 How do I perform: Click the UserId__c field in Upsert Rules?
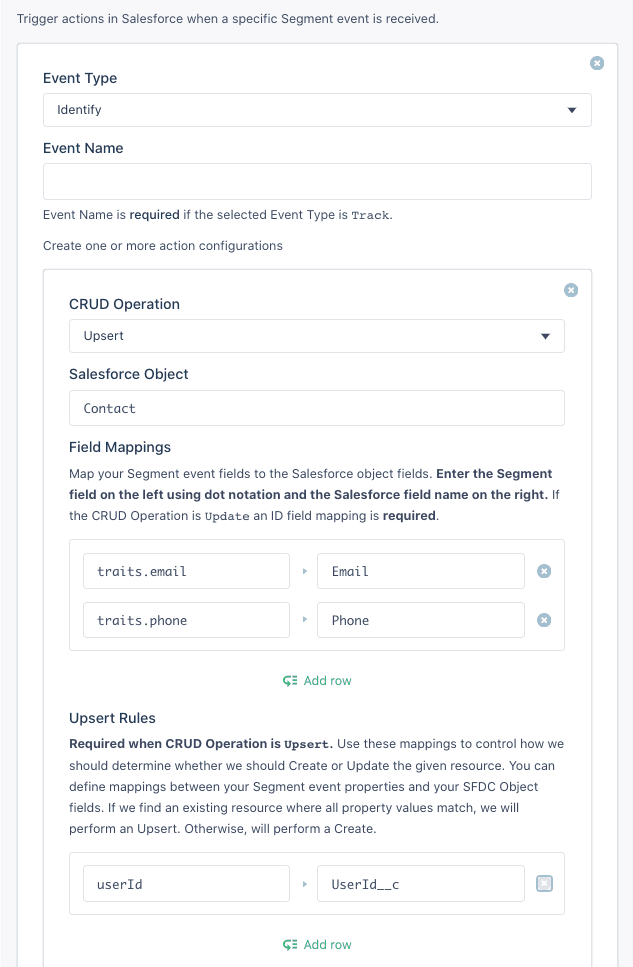click(x=420, y=883)
